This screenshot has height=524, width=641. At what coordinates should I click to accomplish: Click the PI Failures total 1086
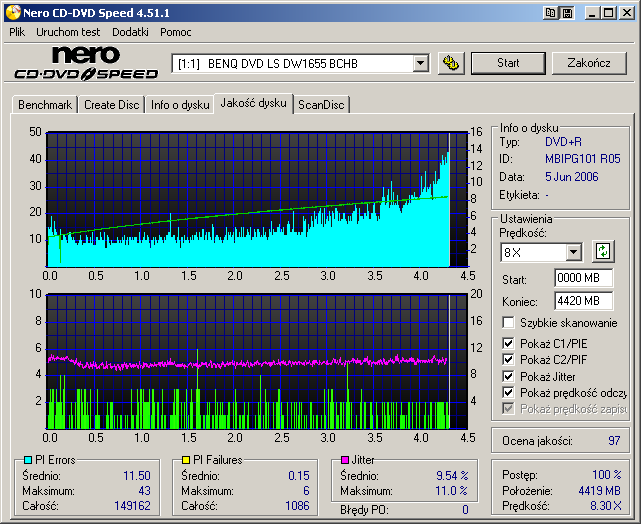[297, 506]
